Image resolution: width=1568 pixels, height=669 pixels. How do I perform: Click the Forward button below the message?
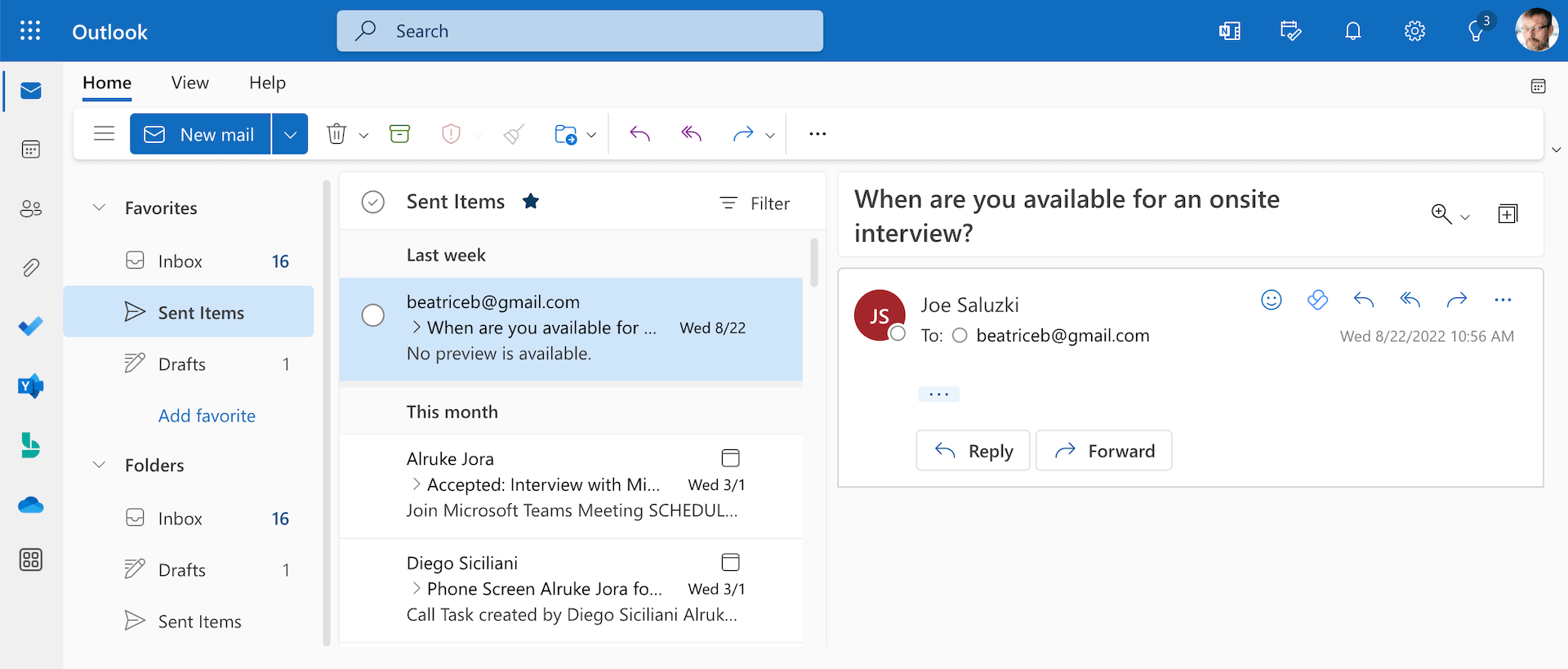1104,451
